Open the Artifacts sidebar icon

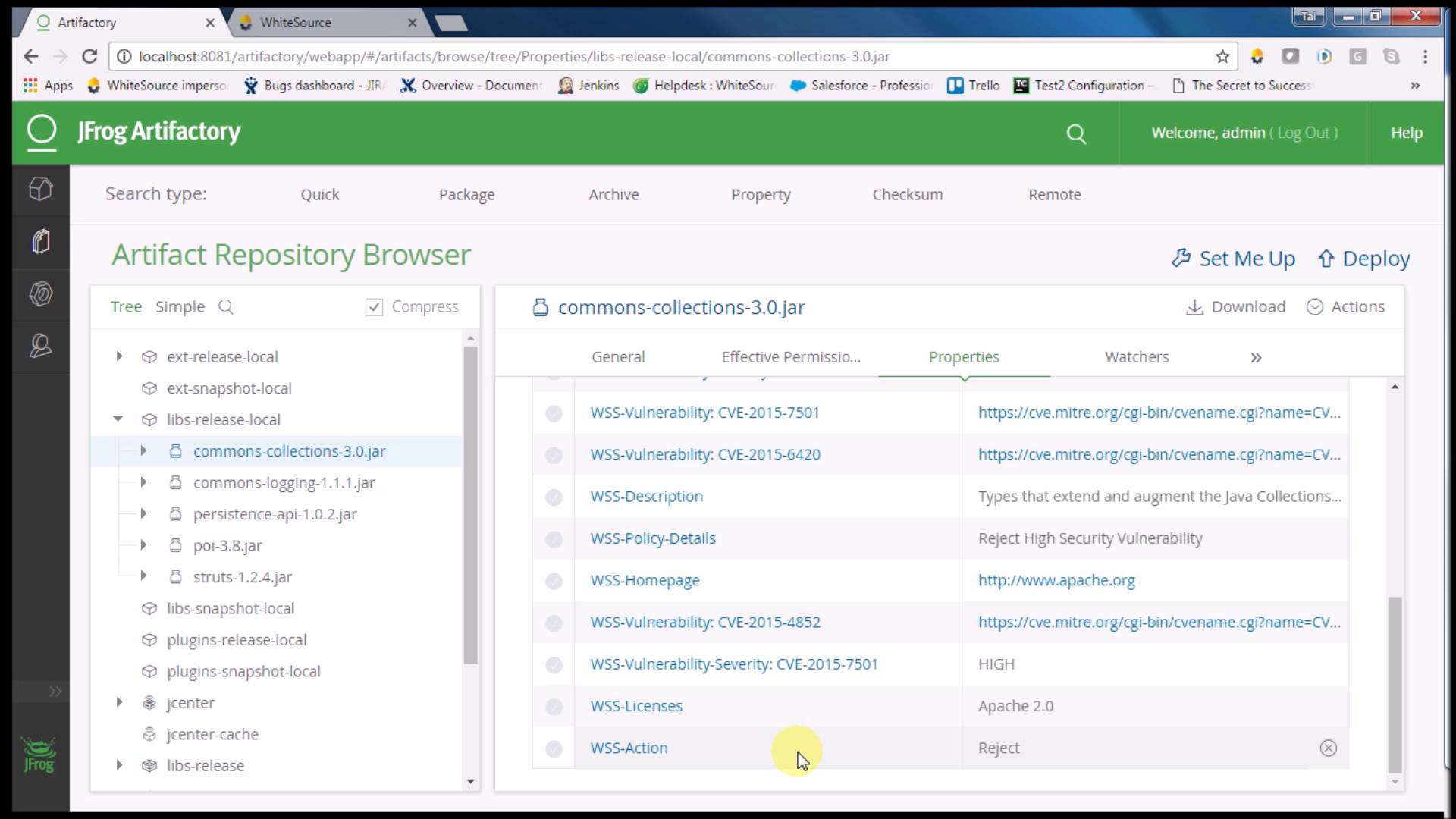click(40, 241)
